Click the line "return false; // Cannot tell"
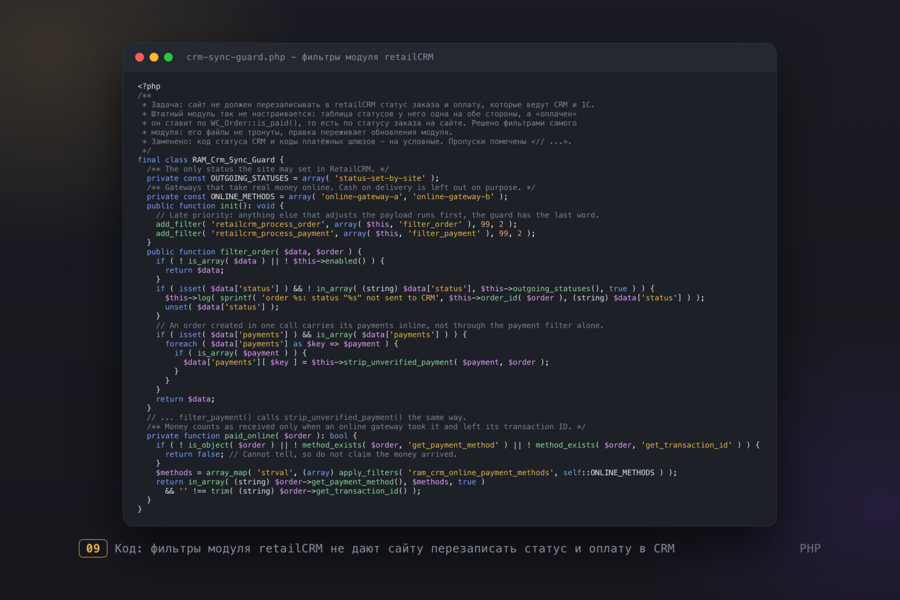 [x=311, y=454]
